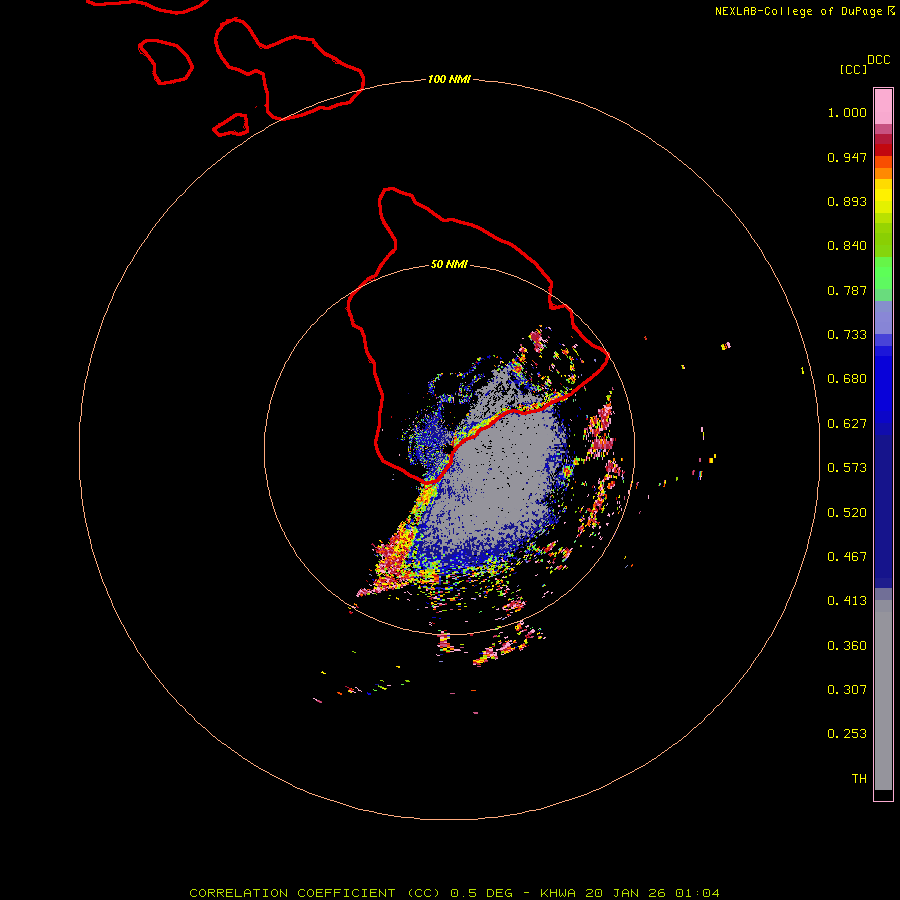Click the 0.573 legend value
The image size is (900, 900).
pos(847,468)
